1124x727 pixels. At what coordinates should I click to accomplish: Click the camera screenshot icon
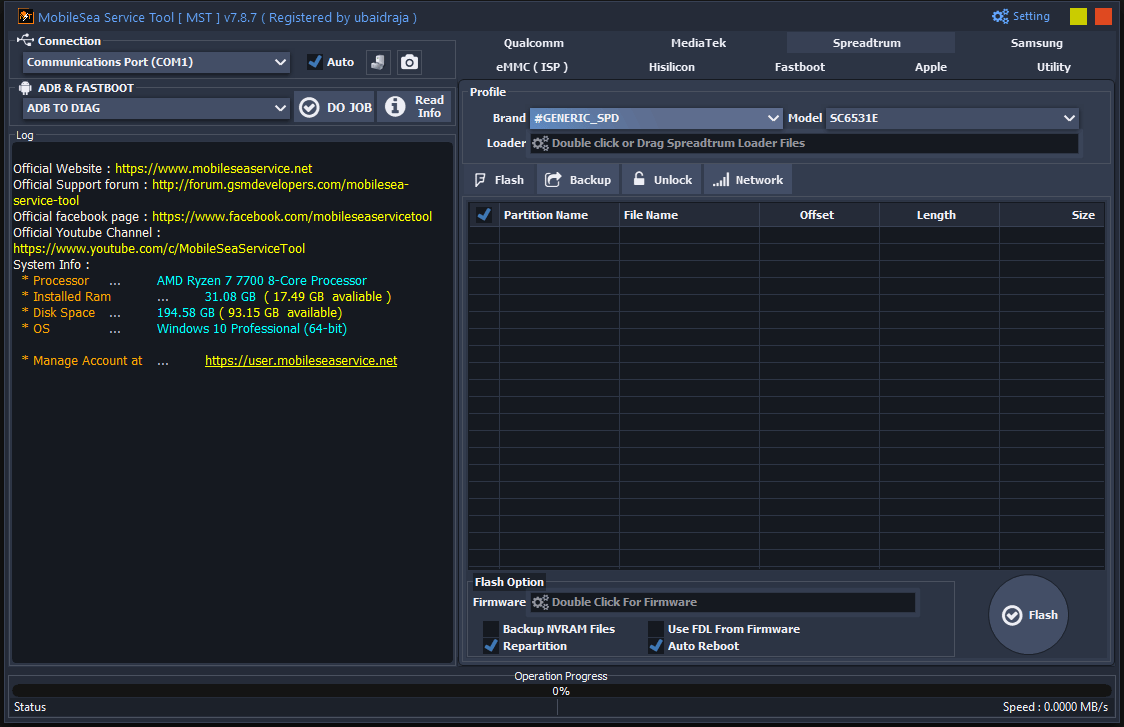click(x=409, y=62)
